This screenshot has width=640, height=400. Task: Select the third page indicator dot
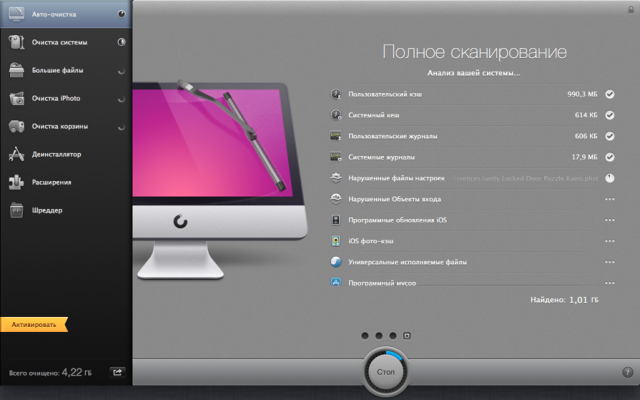[x=393, y=336]
